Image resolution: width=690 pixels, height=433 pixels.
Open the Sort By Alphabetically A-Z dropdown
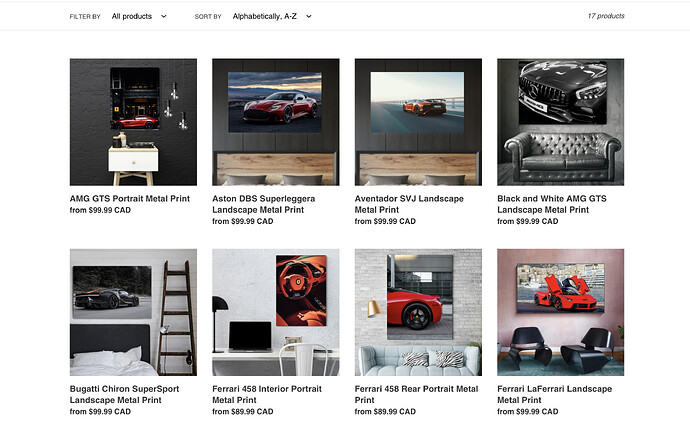[272, 16]
